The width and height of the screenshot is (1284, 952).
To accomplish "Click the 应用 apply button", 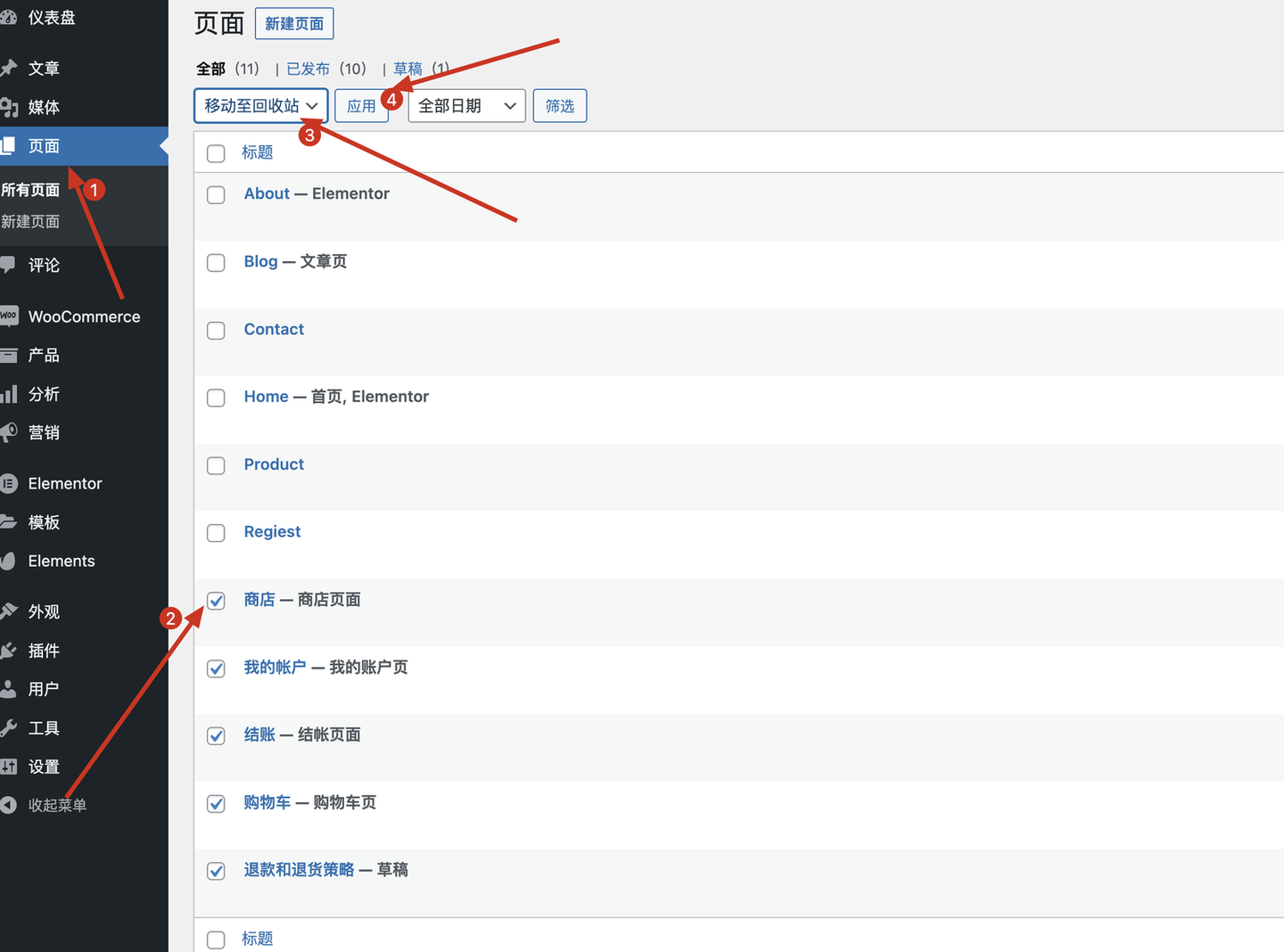I will click(361, 106).
